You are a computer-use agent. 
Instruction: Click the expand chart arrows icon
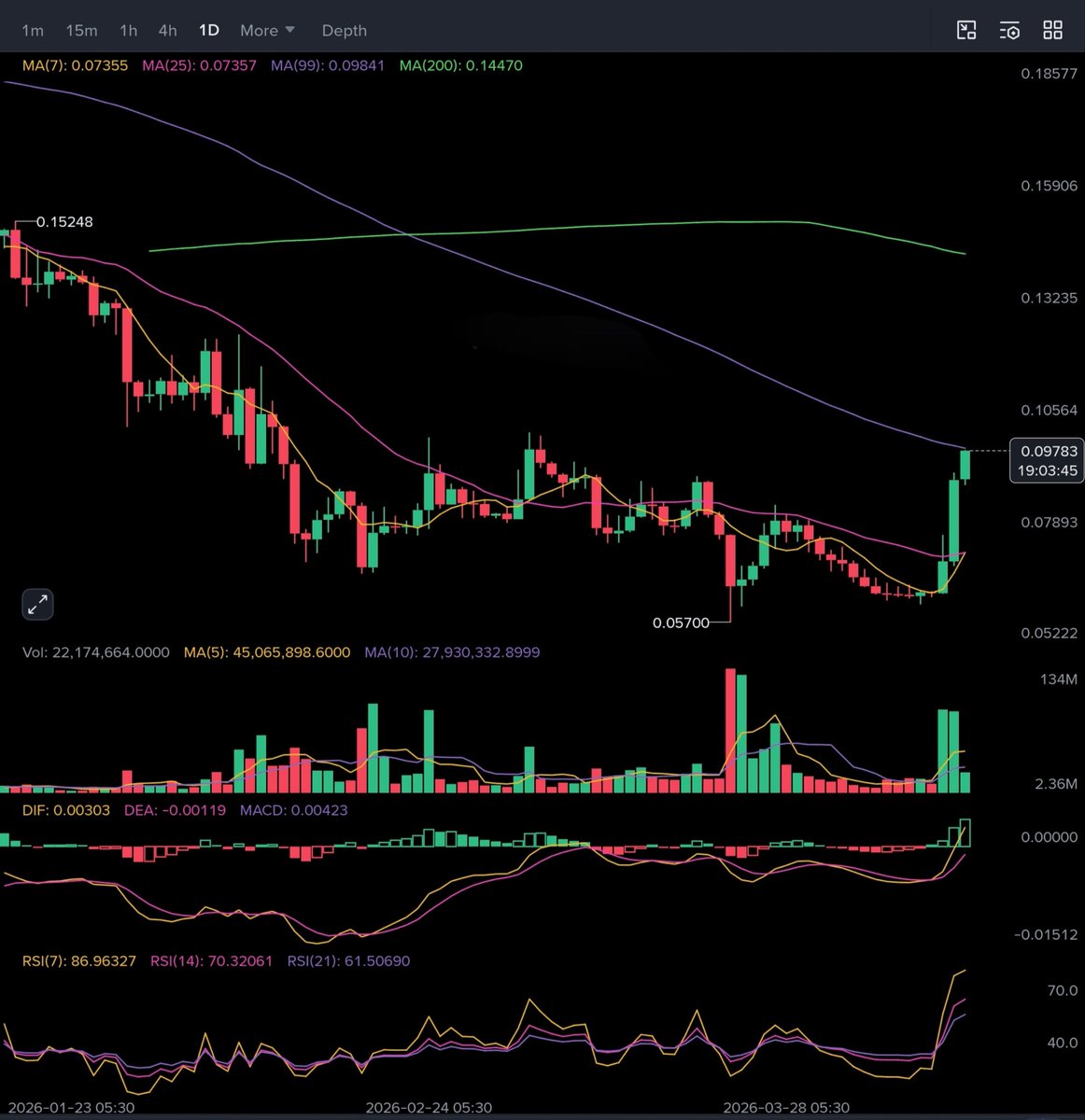(x=37, y=605)
